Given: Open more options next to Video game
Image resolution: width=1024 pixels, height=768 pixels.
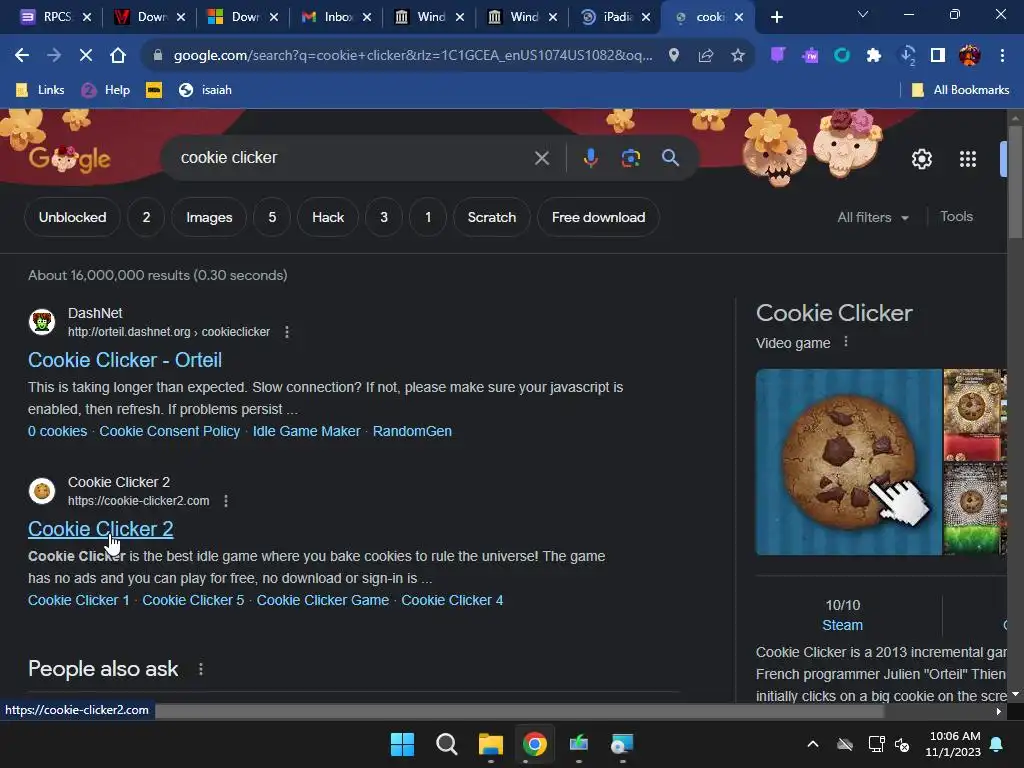Looking at the screenshot, I should (x=846, y=342).
